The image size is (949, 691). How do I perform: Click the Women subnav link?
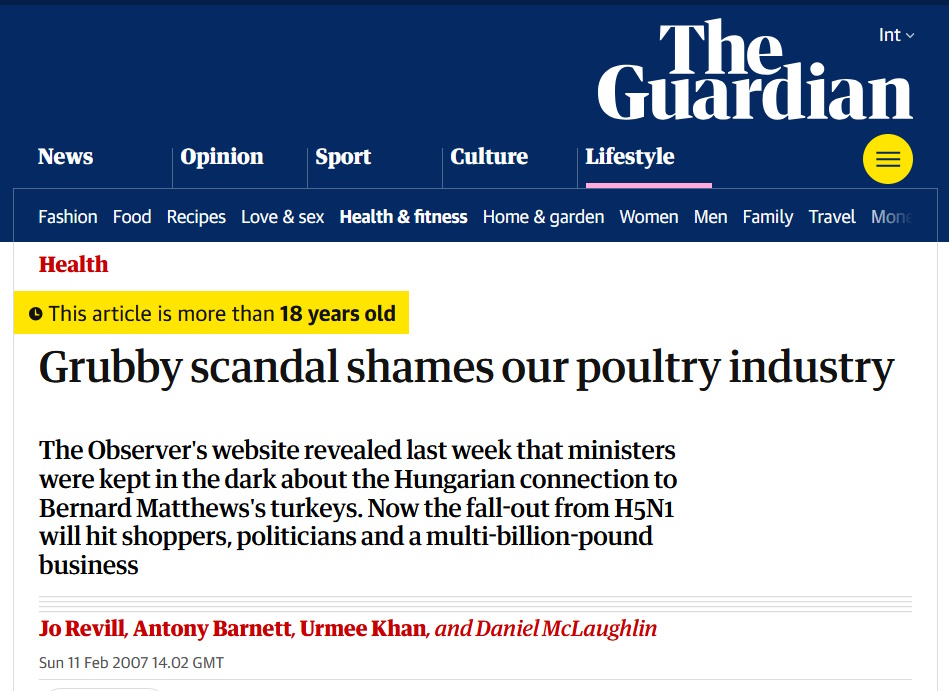(649, 217)
